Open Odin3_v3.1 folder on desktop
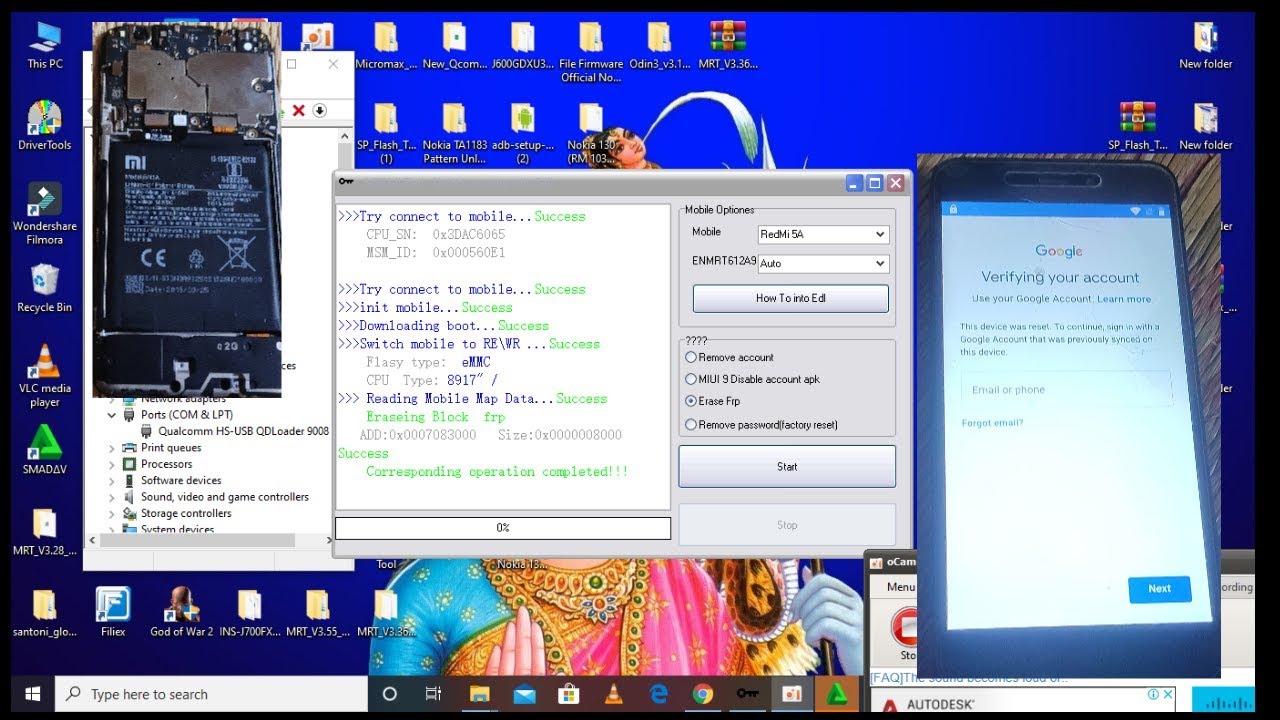1280x720 pixels. [x=659, y=45]
